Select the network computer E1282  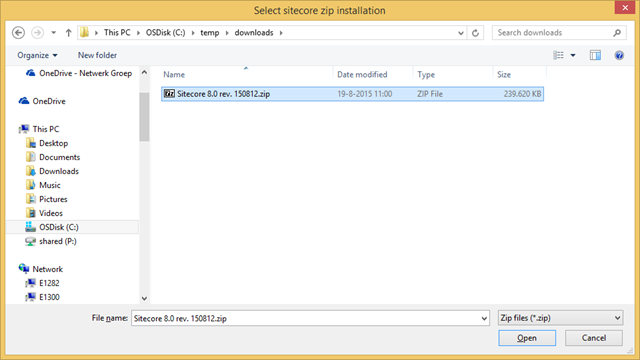pos(49,283)
